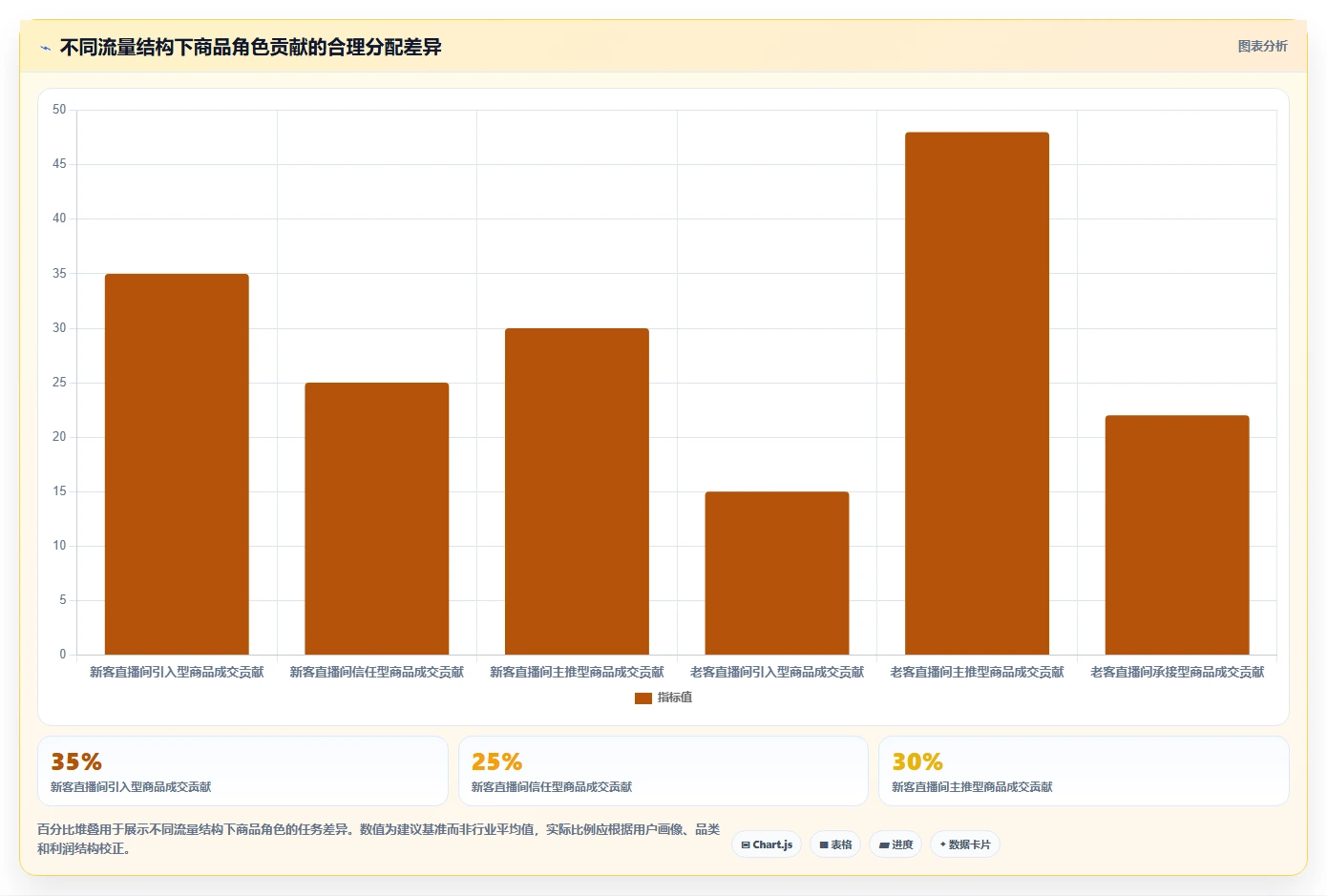This screenshot has height=896, width=1327.
Task: Click axis label 老客直播间承接型商品成交贡献
Action: click(x=1177, y=673)
